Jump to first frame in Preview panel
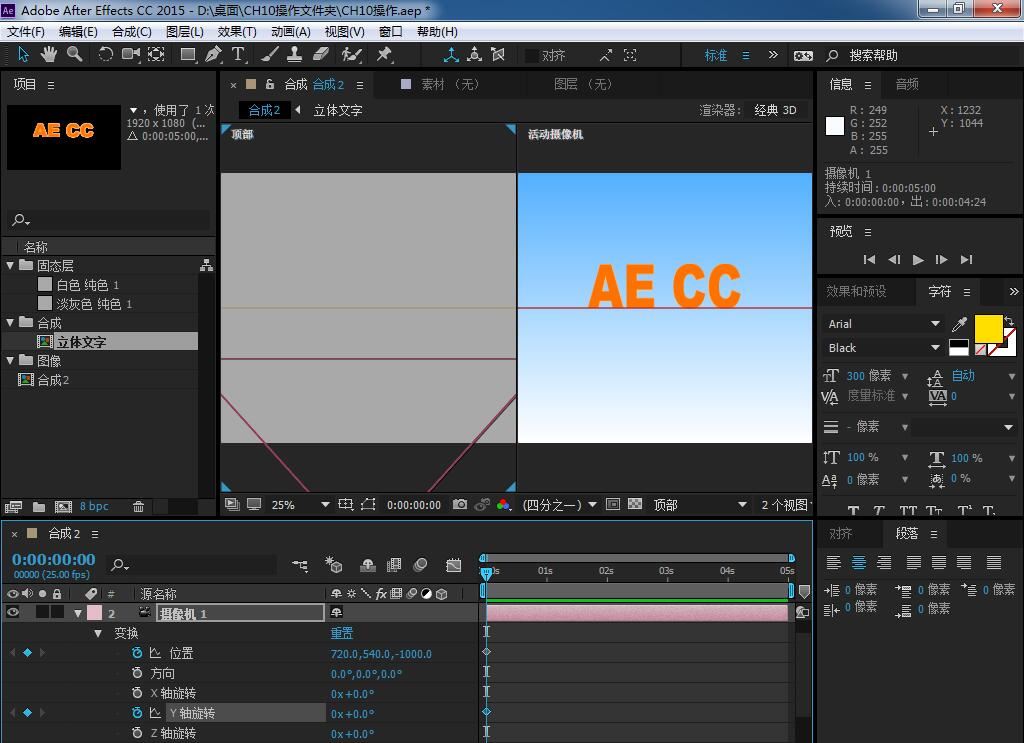Viewport: 1024px width, 743px height. 869,260
